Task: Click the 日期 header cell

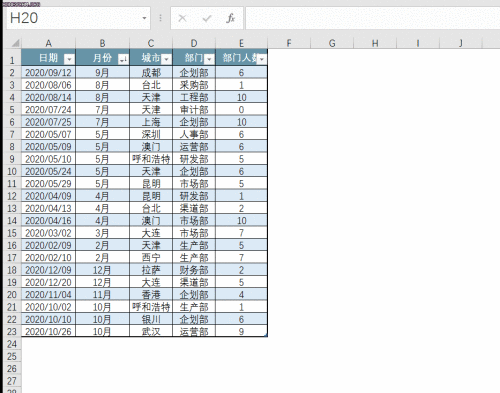Action: (x=49, y=58)
